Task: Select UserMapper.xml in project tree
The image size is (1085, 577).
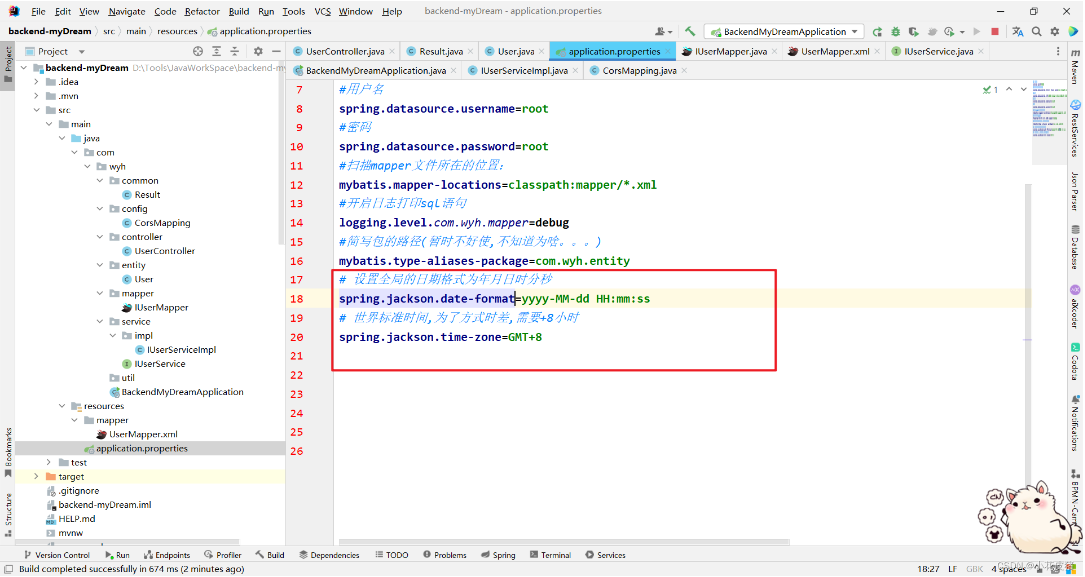Action: [x=143, y=434]
